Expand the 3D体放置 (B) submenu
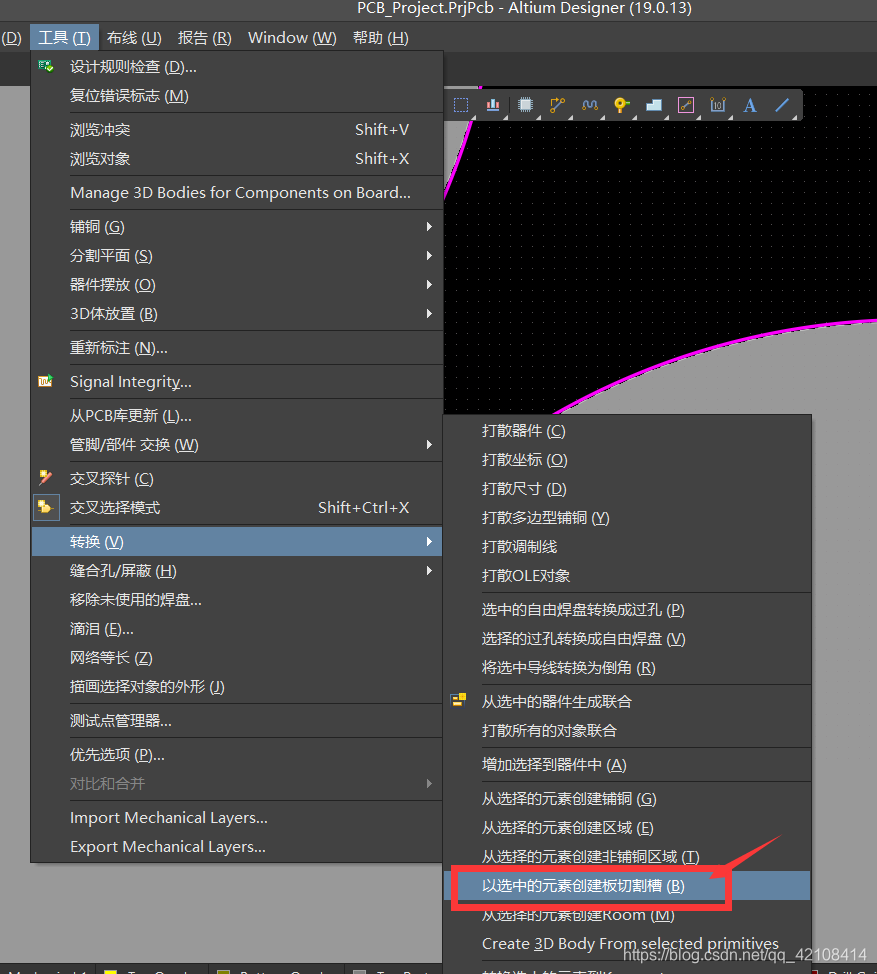The height and width of the screenshot is (974, 877). point(237,314)
